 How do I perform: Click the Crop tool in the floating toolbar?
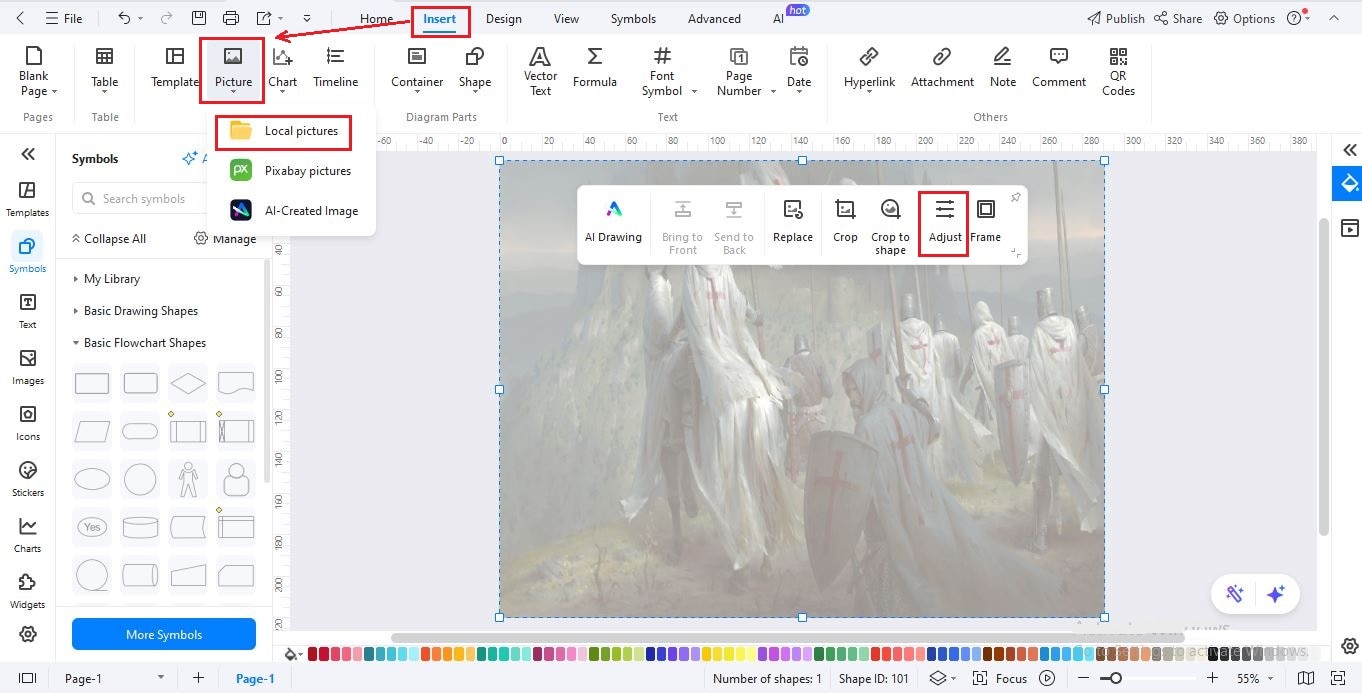pos(845,221)
